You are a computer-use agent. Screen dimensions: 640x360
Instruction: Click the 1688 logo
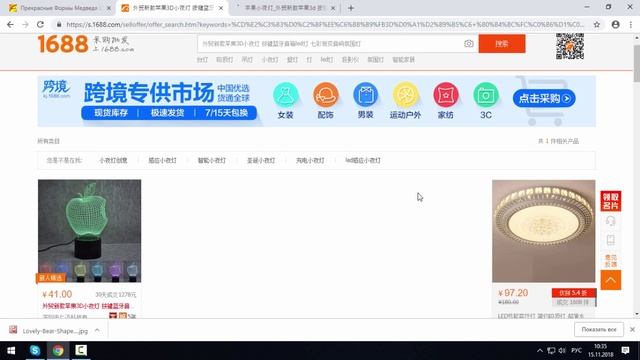[x=63, y=44]
